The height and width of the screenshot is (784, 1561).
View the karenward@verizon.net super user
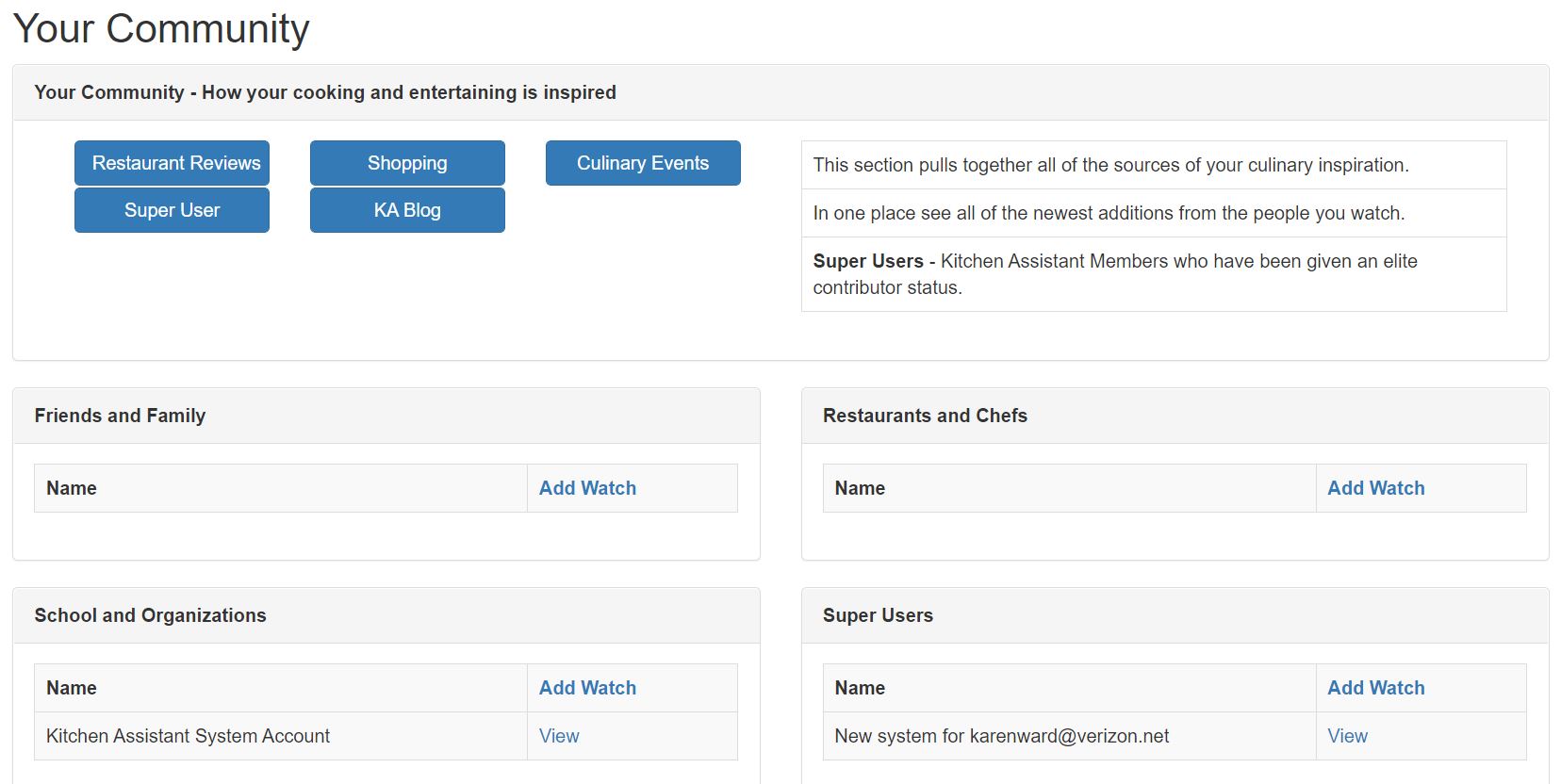coord(1347,736)
